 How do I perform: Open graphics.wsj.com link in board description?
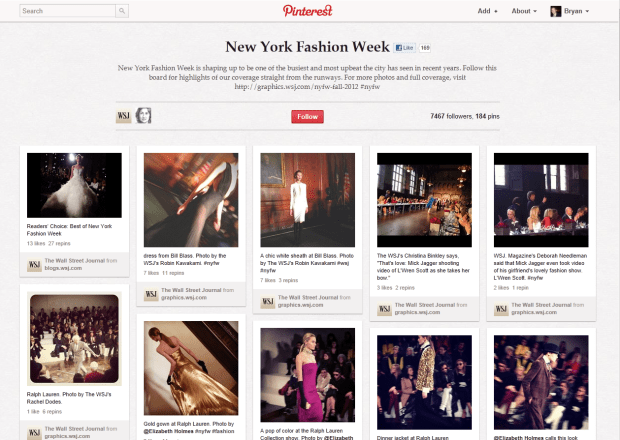297,87
